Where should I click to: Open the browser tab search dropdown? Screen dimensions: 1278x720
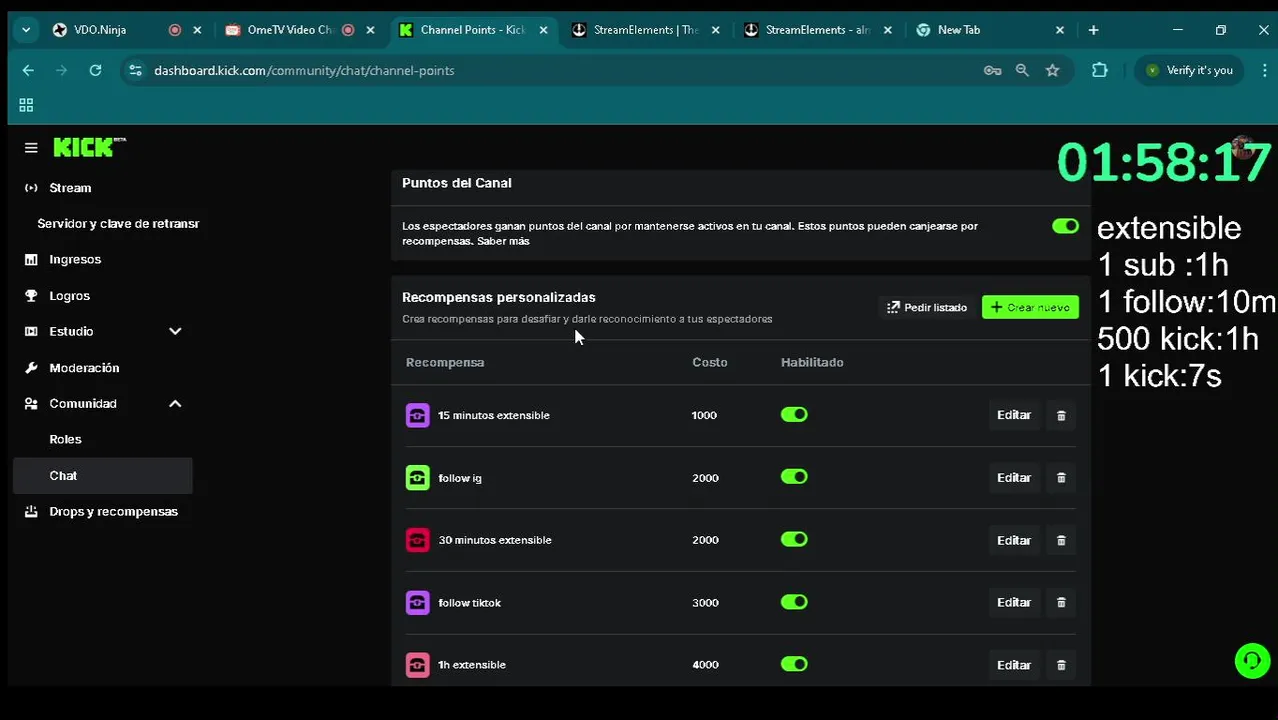[26, 30]
